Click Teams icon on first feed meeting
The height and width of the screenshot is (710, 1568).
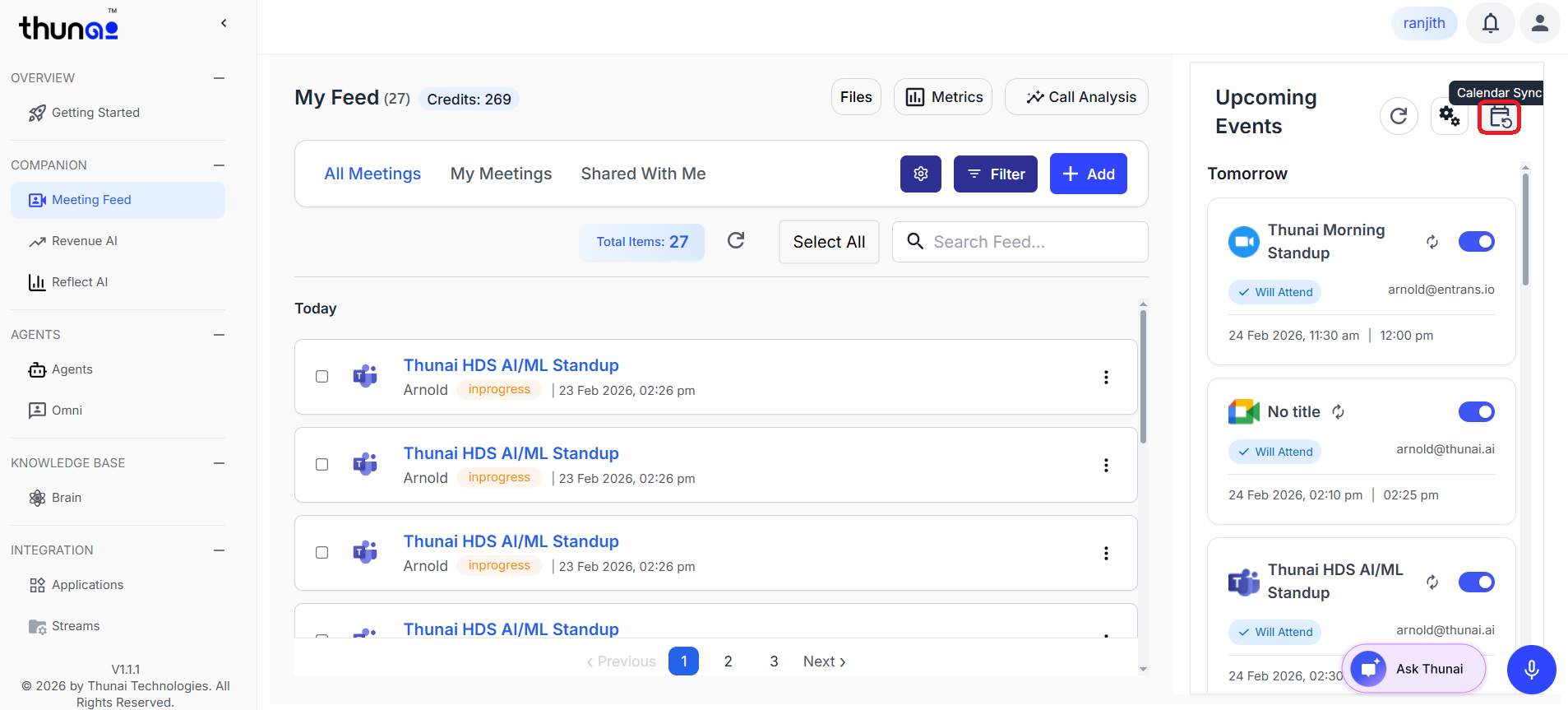pyautogui.click(x=365, y=376)
